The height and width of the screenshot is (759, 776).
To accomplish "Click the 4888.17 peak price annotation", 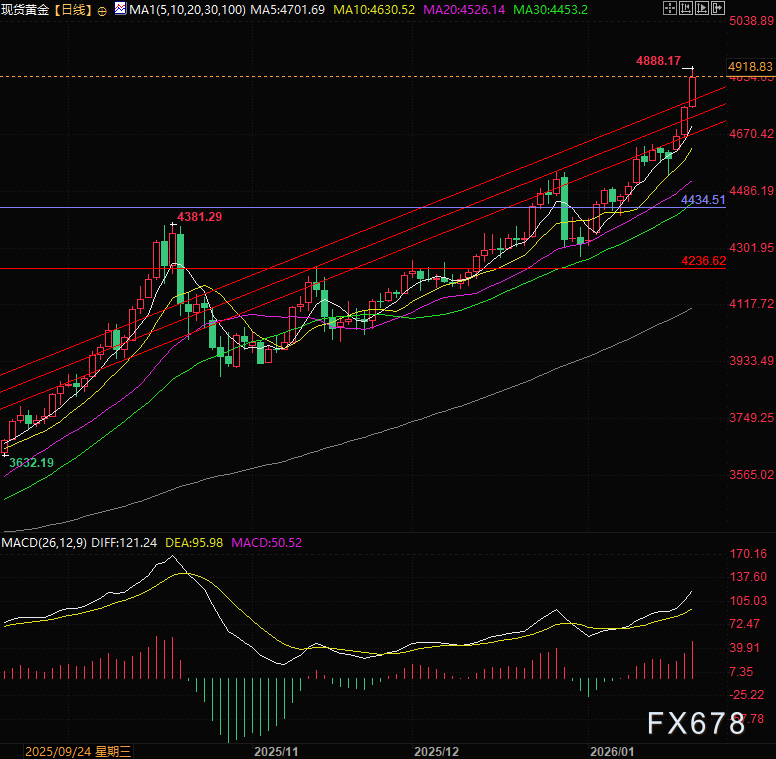I will 658,61.
